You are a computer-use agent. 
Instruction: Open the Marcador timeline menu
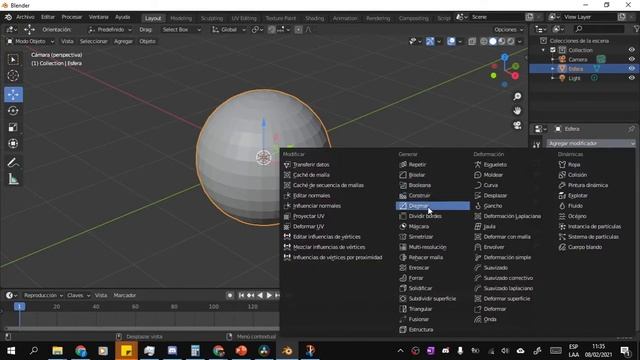pyautogui.click(x=124, y=295)
